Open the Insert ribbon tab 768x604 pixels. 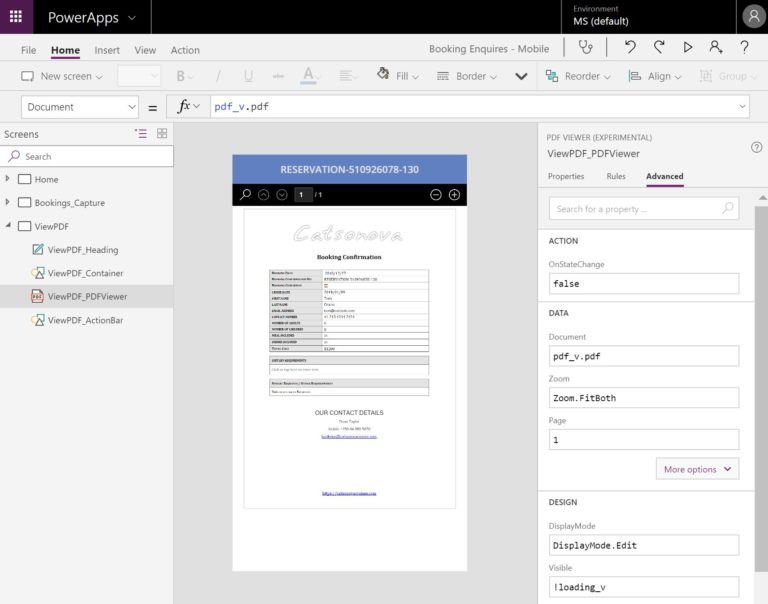coord(107,50)
